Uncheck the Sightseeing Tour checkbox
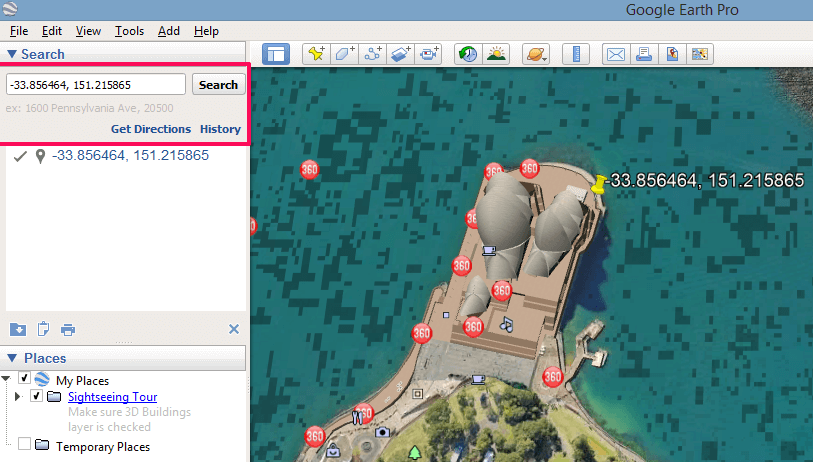Screen dimensions: 813x462 [36, 396]
